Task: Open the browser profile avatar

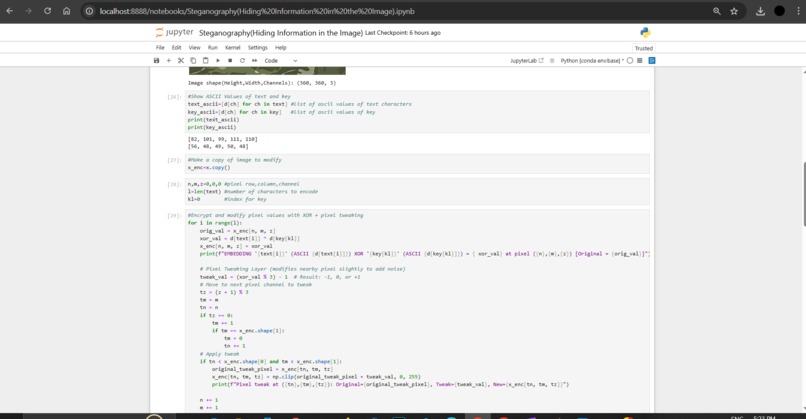Action: (779, 11)
